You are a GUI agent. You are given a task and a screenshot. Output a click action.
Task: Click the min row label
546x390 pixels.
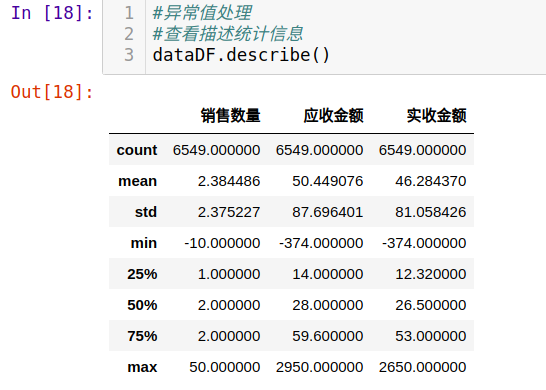(x=144, y=243)
